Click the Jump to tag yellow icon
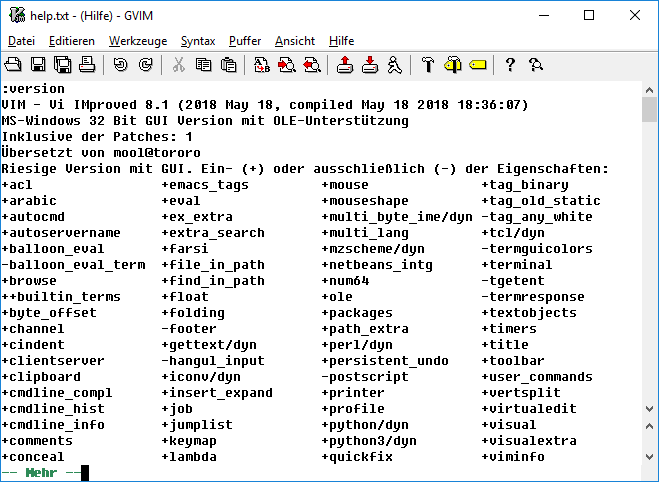Viewport: 659px width, 482px height. [477, 65]
